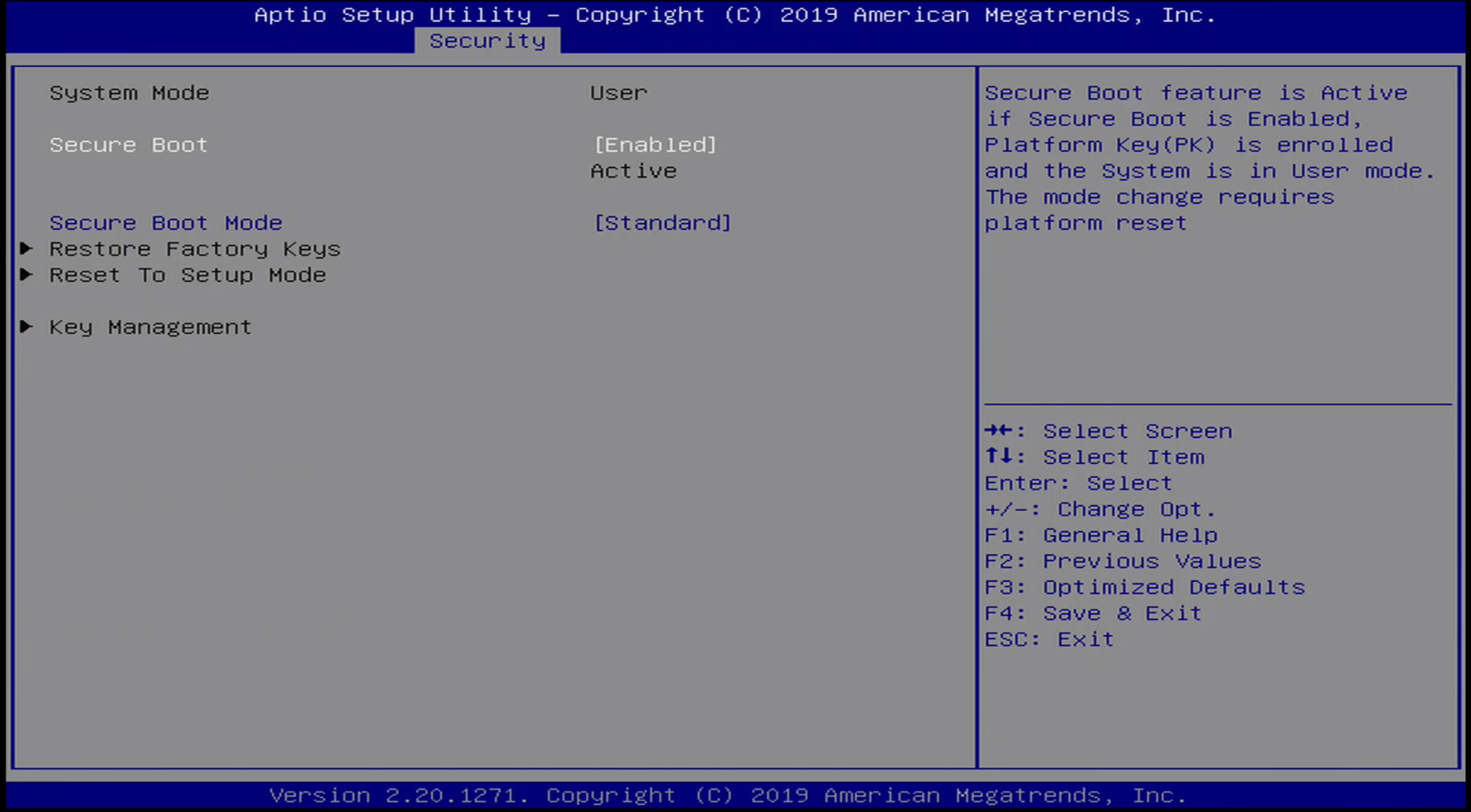Select Secure Boot Mode option
Image resolution: width=1471 pixels, height=812 pixels.
pos(165,222)
